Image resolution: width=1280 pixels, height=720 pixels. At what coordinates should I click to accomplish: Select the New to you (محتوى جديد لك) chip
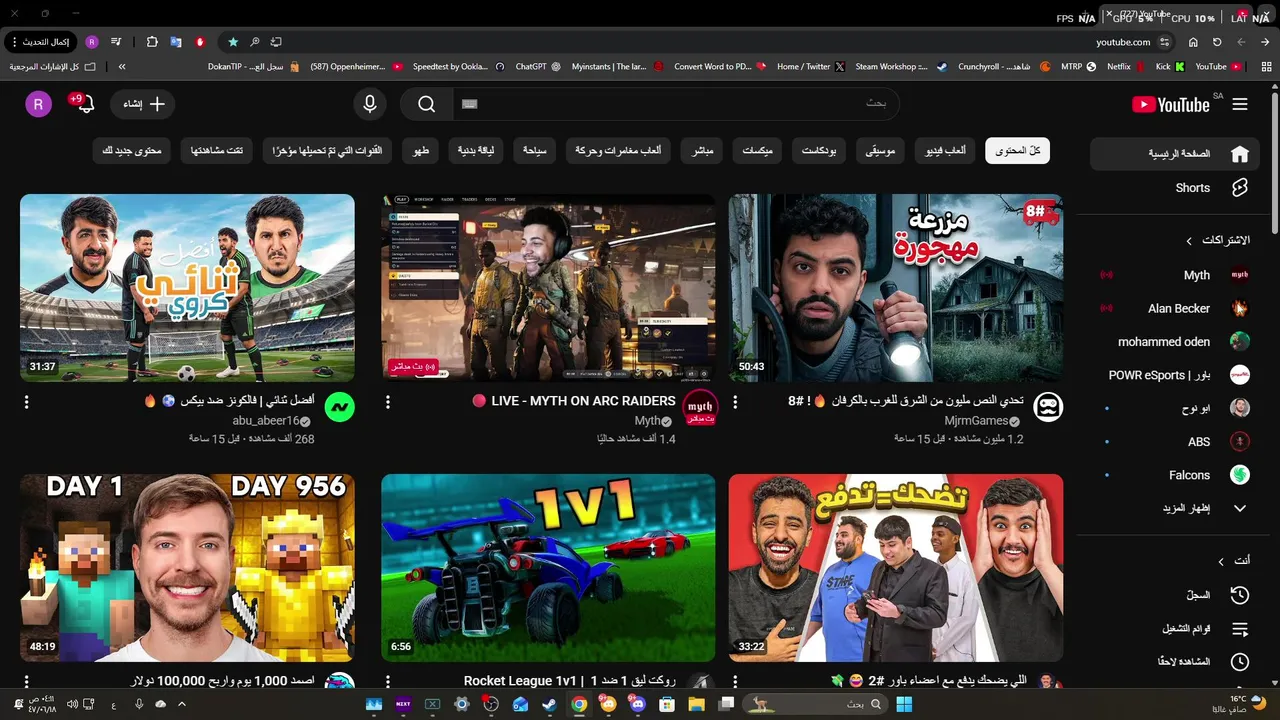click(132, 151)
